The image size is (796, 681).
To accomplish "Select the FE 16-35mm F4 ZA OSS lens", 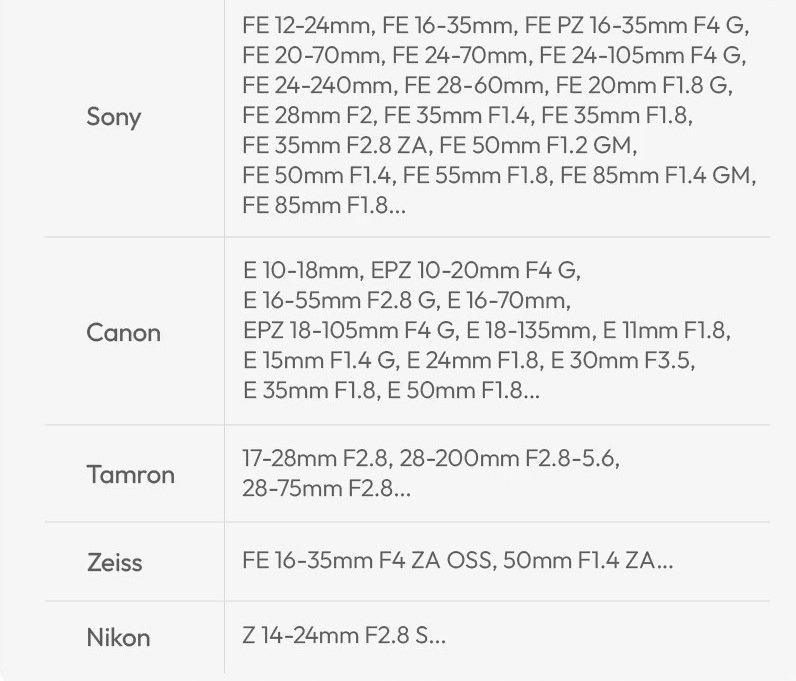I will (368, 560).
